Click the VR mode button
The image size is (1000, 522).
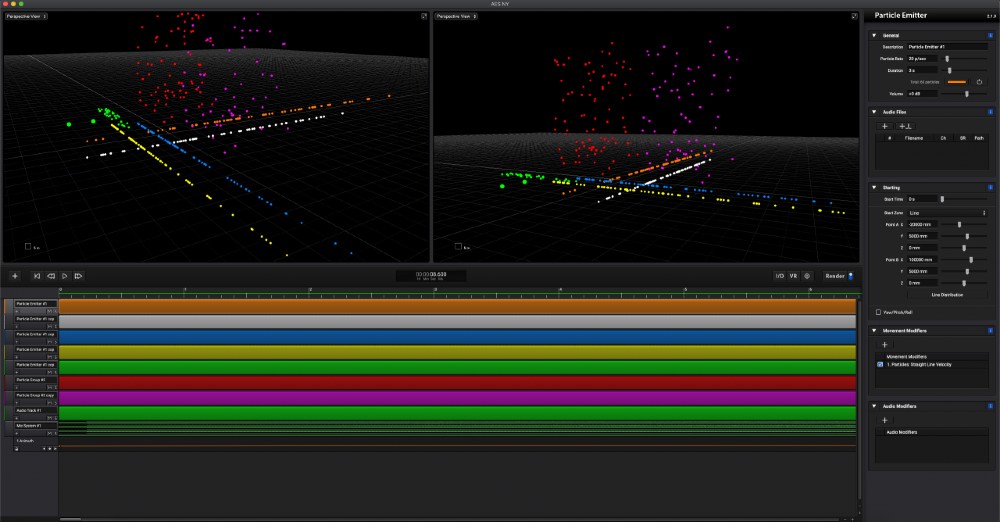[x=793, y=275]
